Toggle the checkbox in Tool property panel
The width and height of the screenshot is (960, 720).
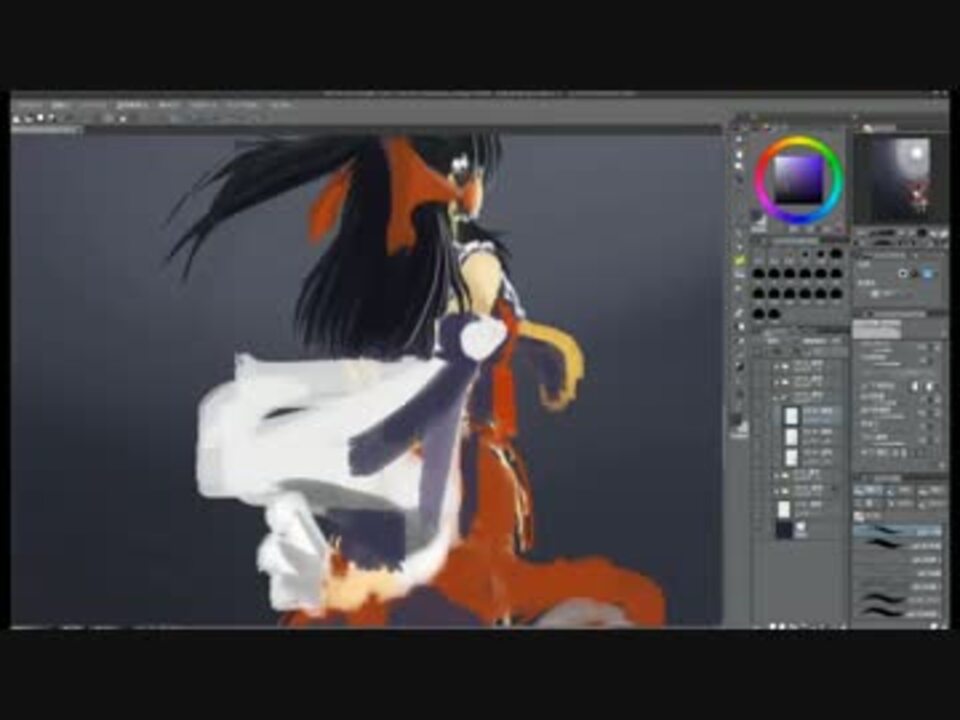(x=876, y=294)
